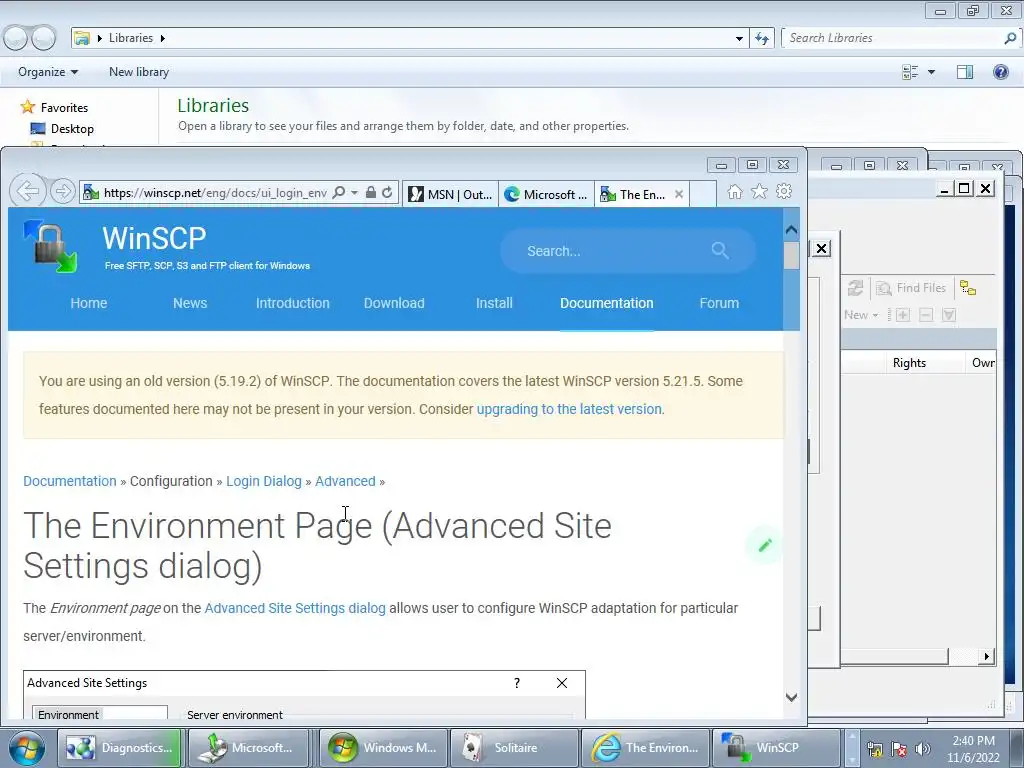Open the New dropdown in WinSCP window
1024x768 pixels.
[x=861, y=315]
